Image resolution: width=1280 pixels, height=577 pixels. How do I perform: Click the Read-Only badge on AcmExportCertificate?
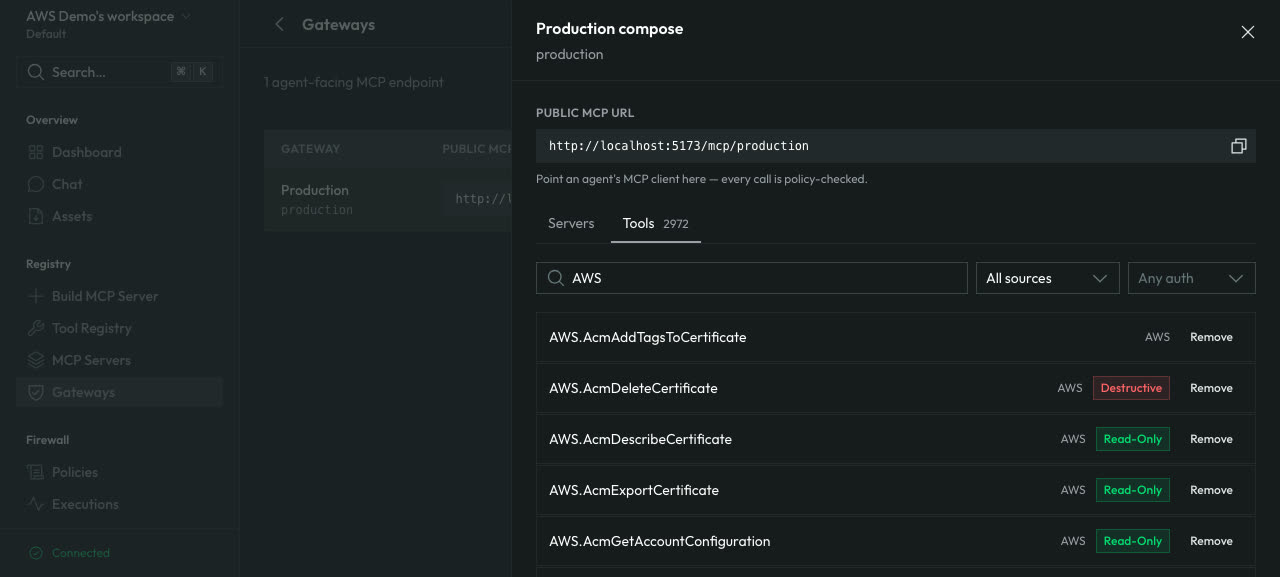pos(1133,490)
